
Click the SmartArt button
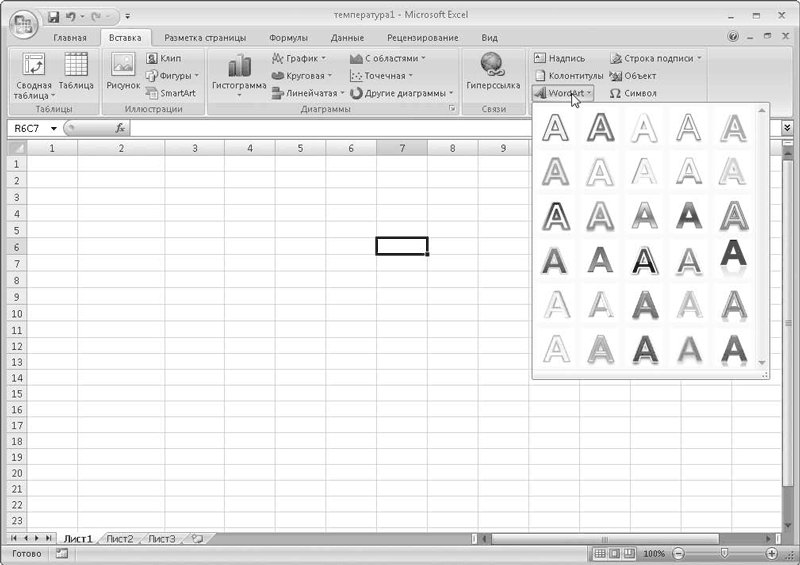[171, 93]
